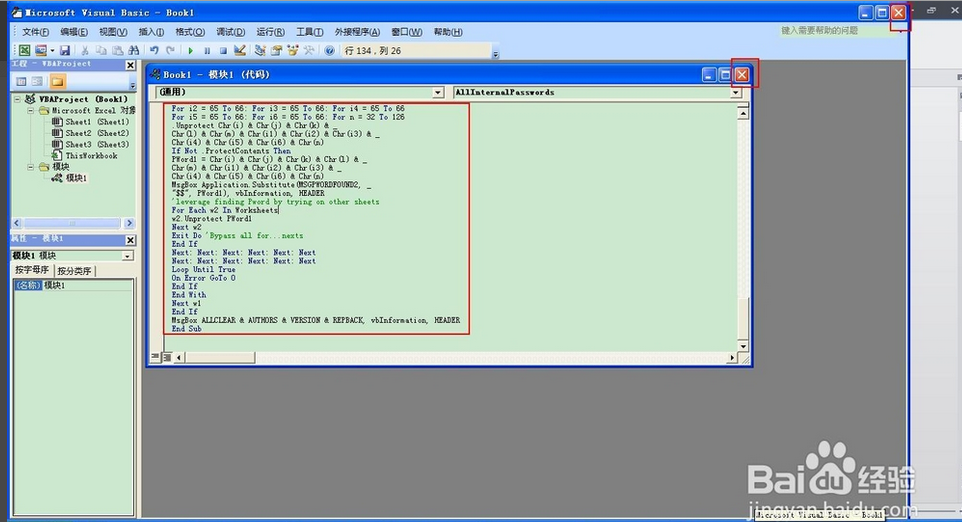Image resolution: width=962 pixels, height=522 pixels.
Task: Cut selection with scissors icon
Action: coord(85,50)
